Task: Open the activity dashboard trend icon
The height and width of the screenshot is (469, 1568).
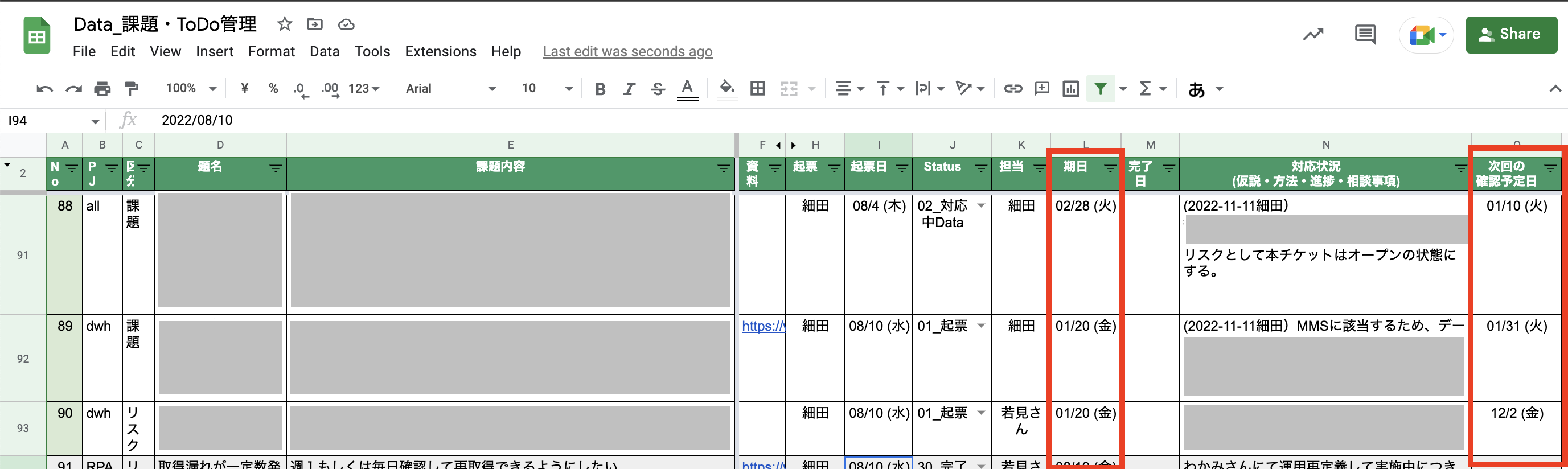Action: (x=1313, y=35)
